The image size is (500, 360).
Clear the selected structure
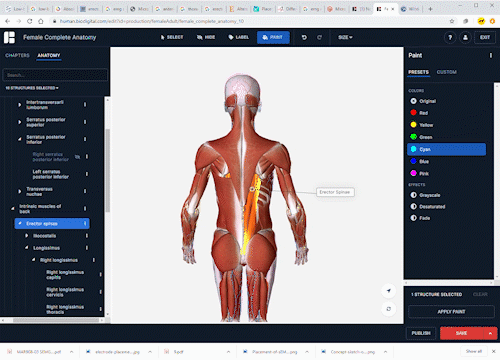coord(480,294)
